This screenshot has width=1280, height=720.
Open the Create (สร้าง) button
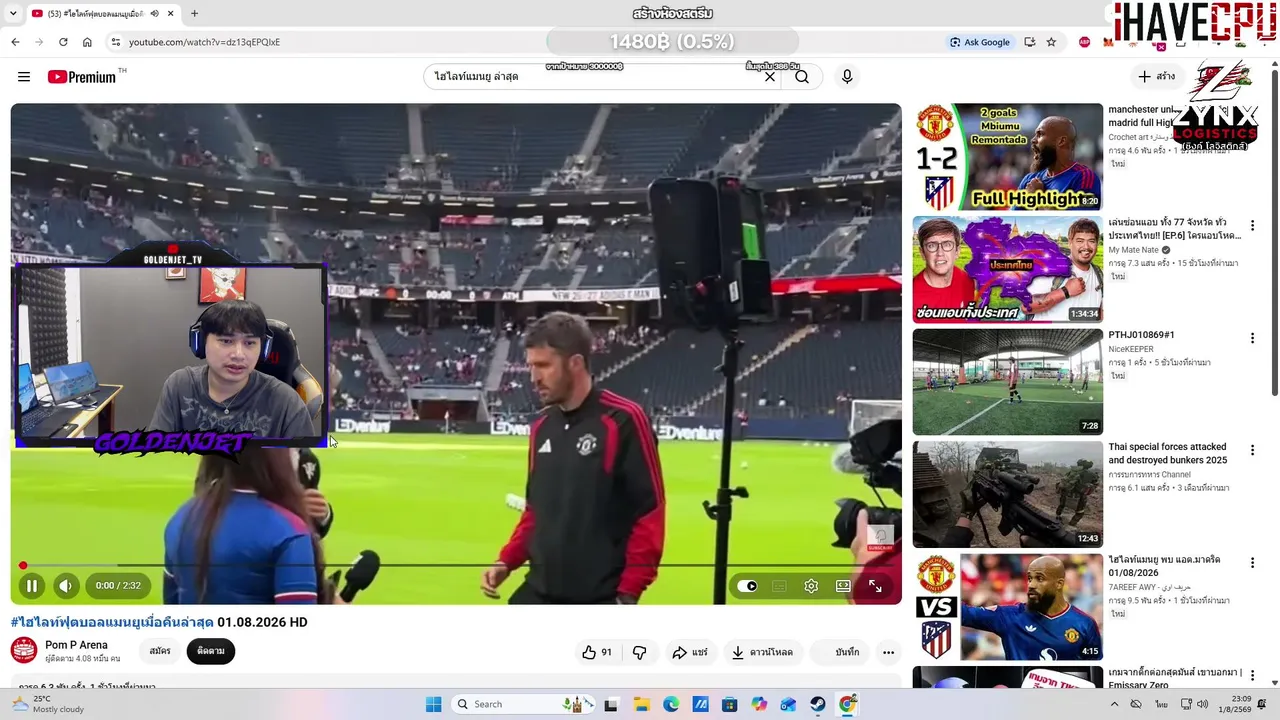[1158, 76]
